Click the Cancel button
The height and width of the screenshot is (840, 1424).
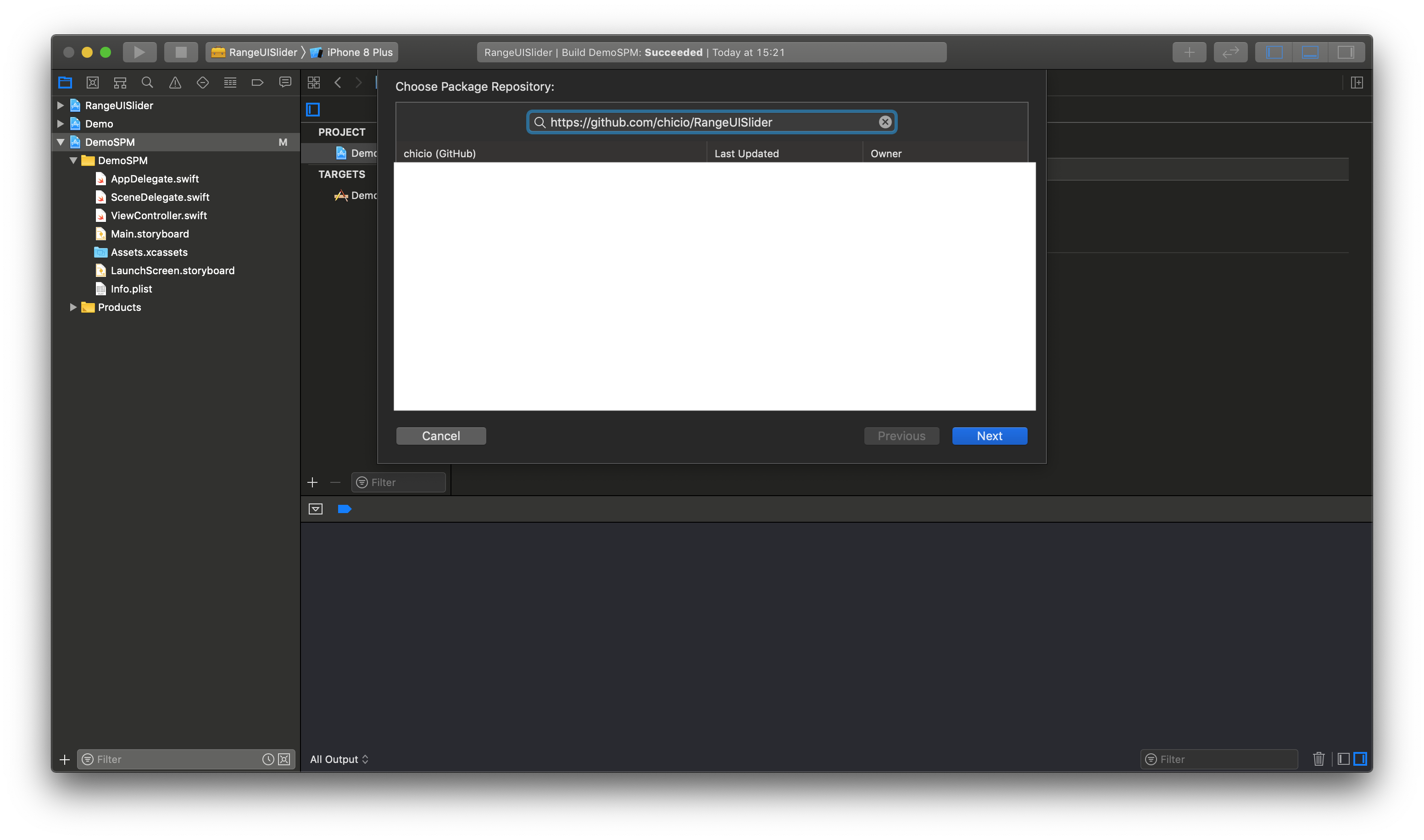[440, 436]
